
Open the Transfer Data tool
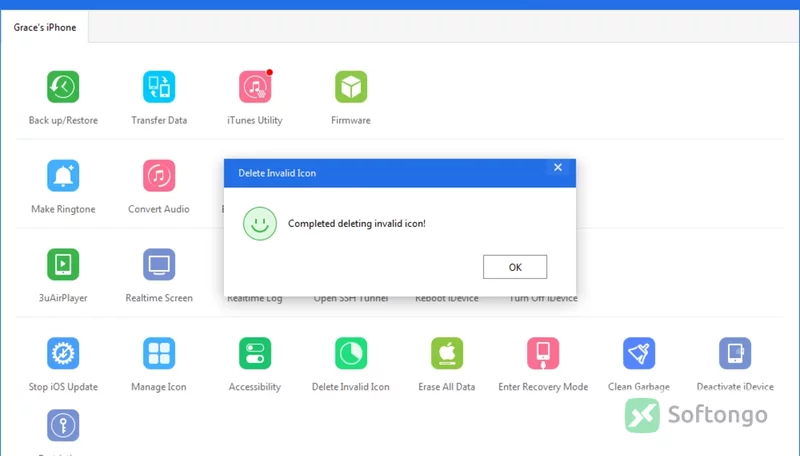point(159,87)
